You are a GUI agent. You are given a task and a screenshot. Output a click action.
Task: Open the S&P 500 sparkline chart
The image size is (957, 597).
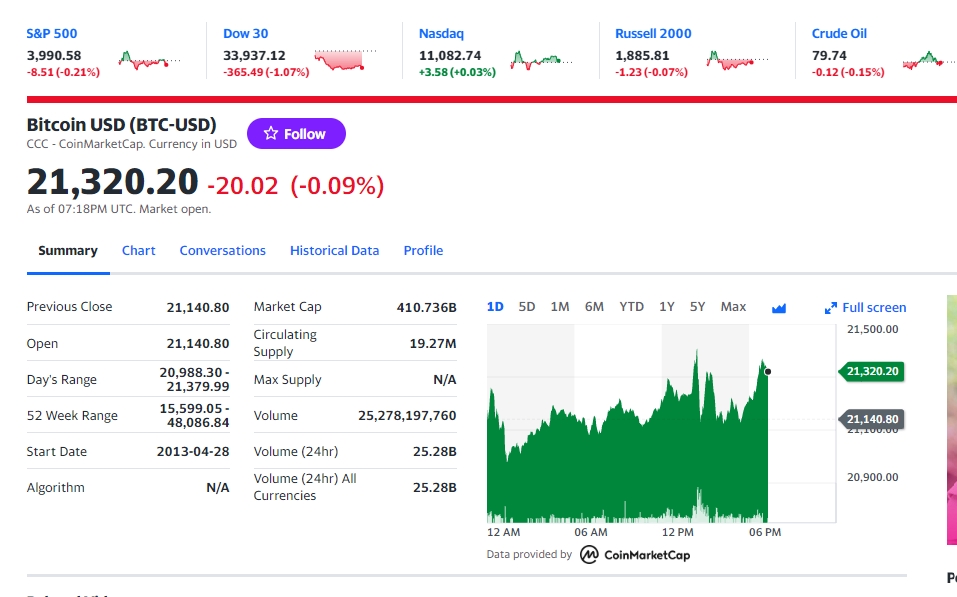[x=150, y=60]
